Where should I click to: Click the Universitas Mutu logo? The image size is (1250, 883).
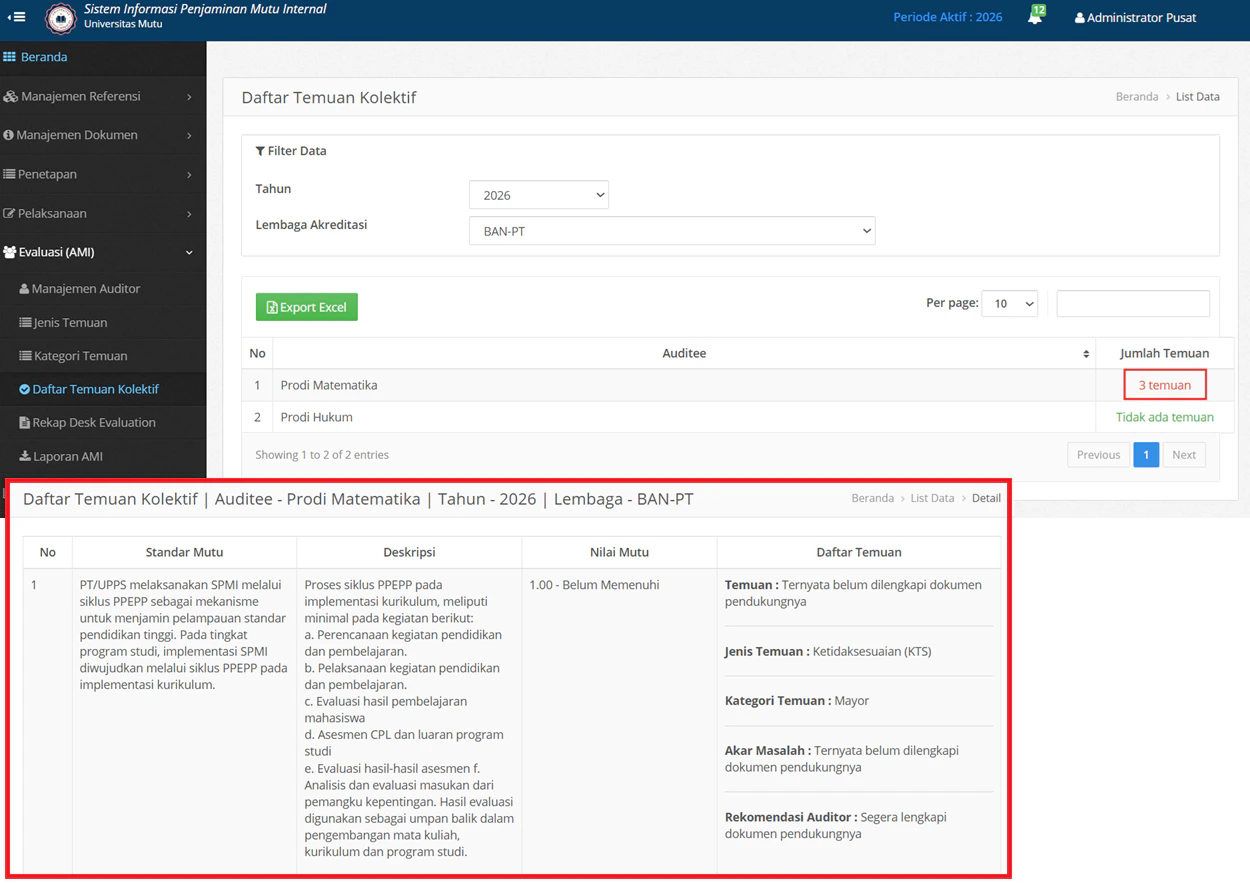tap(60, 18)
